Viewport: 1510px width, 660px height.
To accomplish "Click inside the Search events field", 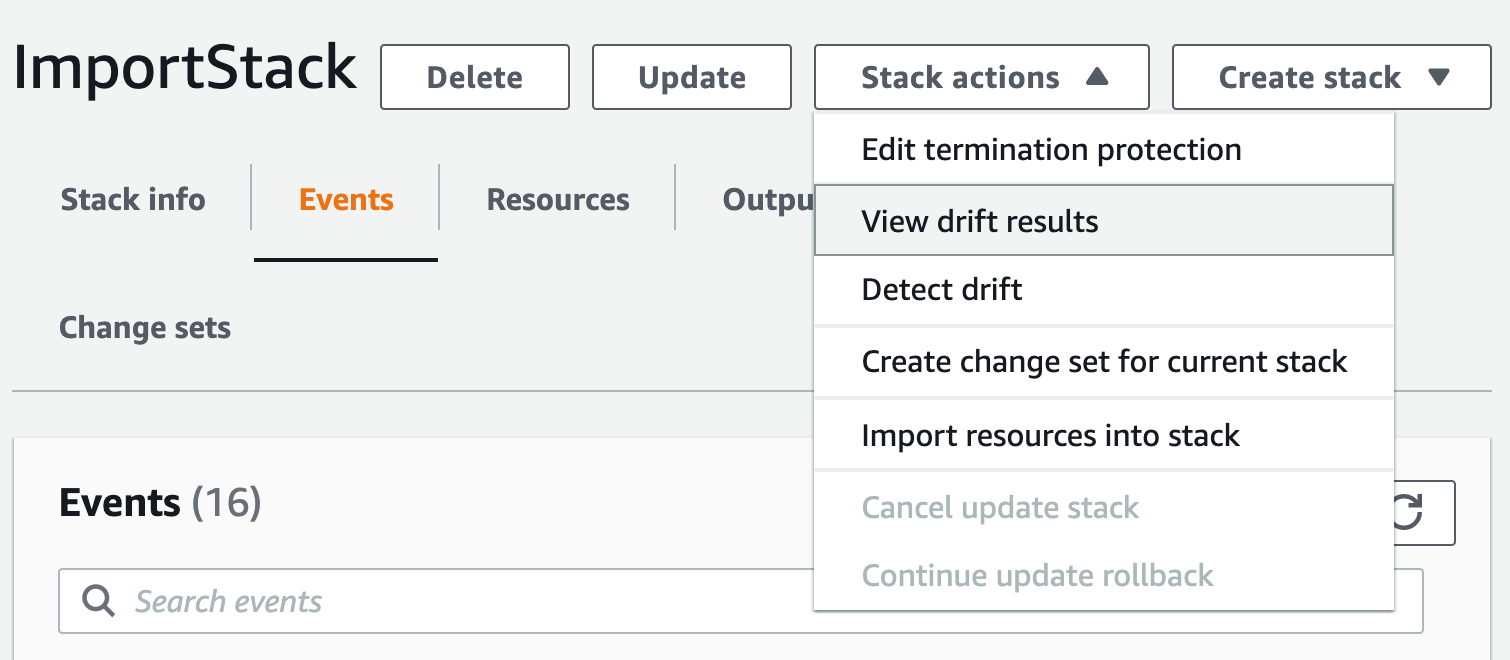I will [x=400, y=601].
